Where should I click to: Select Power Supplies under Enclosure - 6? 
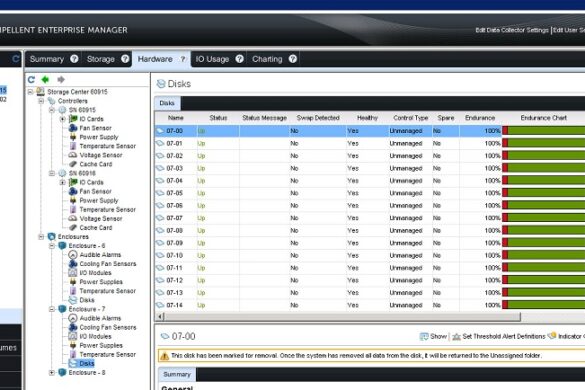coord(101,282)
